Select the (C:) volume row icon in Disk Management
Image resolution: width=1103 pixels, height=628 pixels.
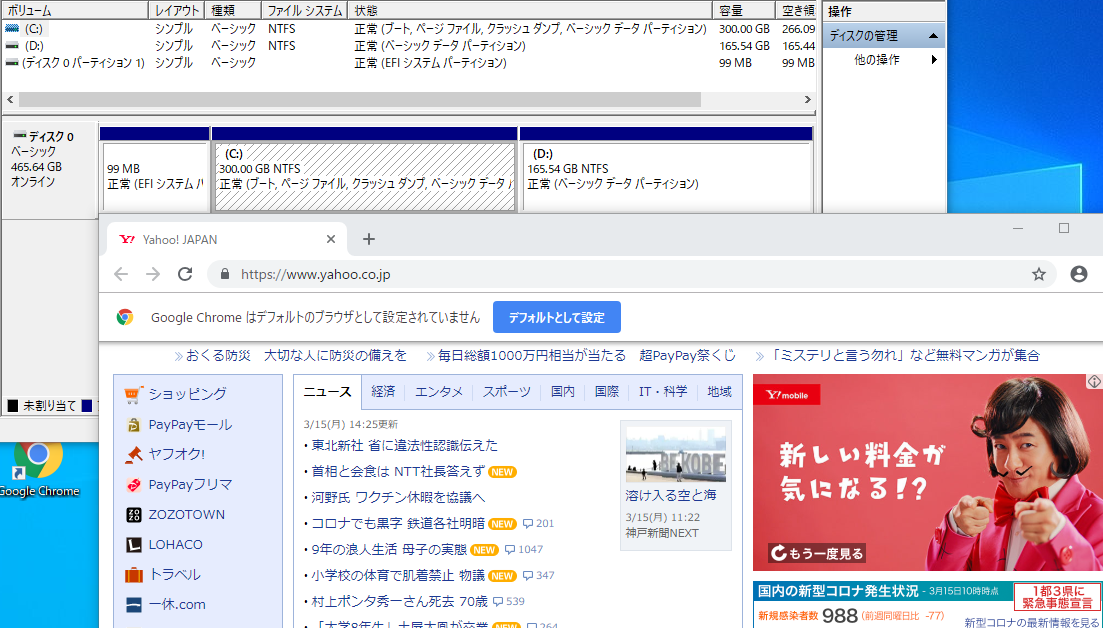tap(12, 29)
